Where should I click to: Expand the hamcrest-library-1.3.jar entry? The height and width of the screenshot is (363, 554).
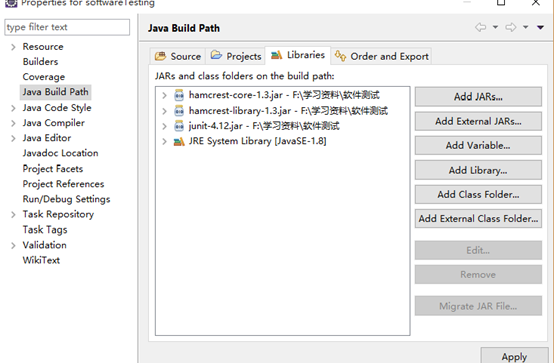pyautogui.click(x=164, y=111)
